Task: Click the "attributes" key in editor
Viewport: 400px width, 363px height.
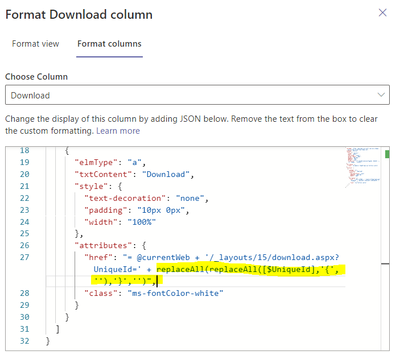Action: (x=103, y=246)
